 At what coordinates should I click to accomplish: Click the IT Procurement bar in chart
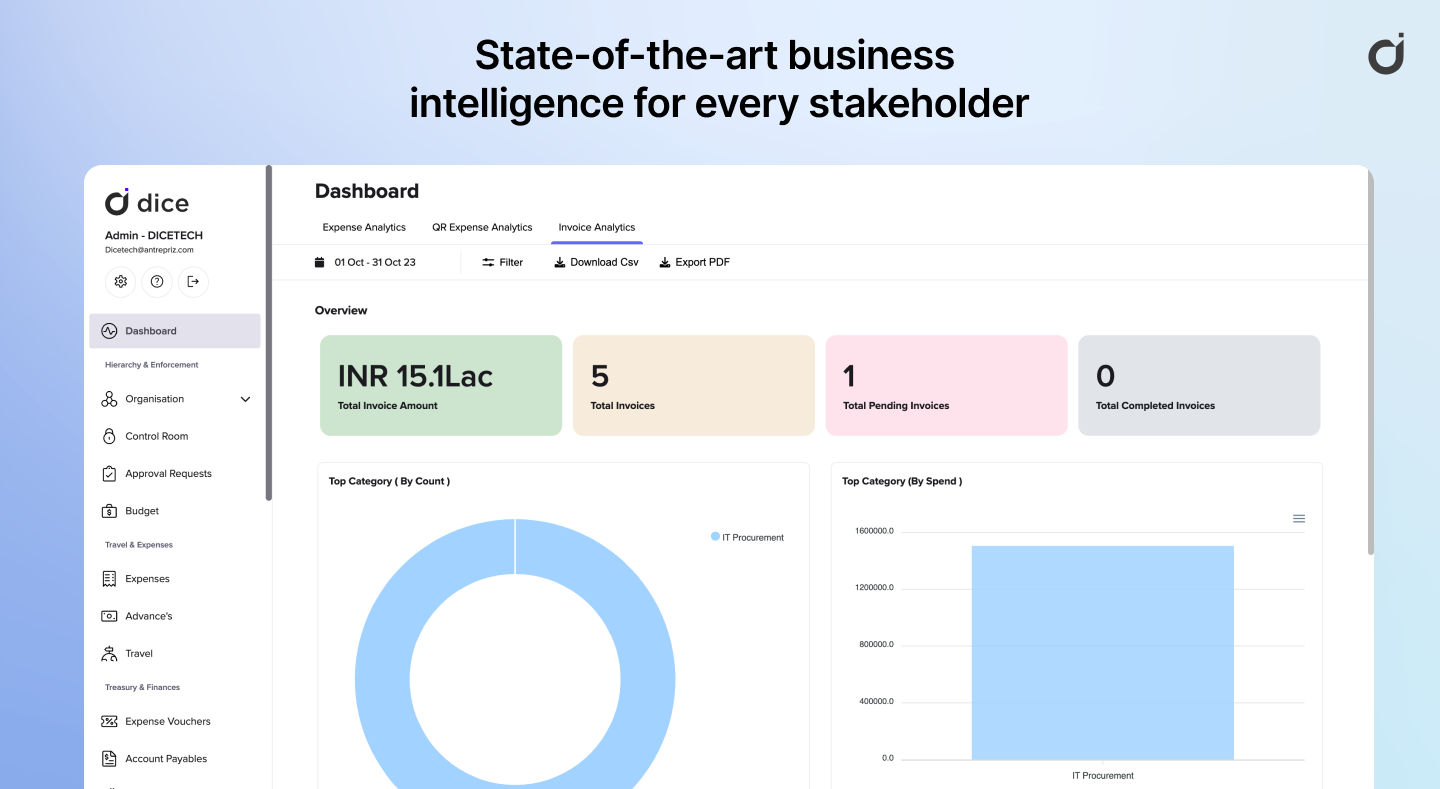pyautogui.click(x=1102, y=652)
